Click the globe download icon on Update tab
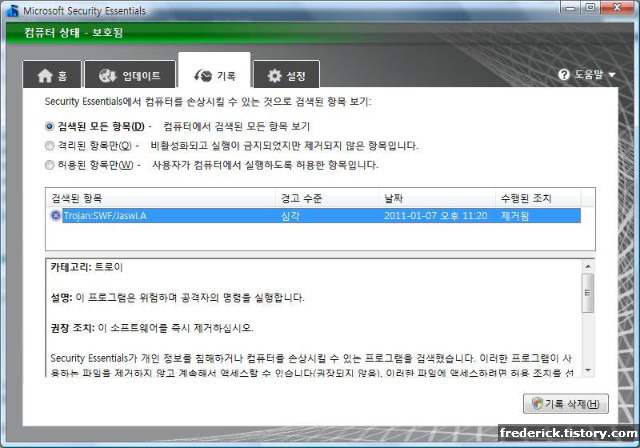640x448 pixels. (x=108, y=75)
